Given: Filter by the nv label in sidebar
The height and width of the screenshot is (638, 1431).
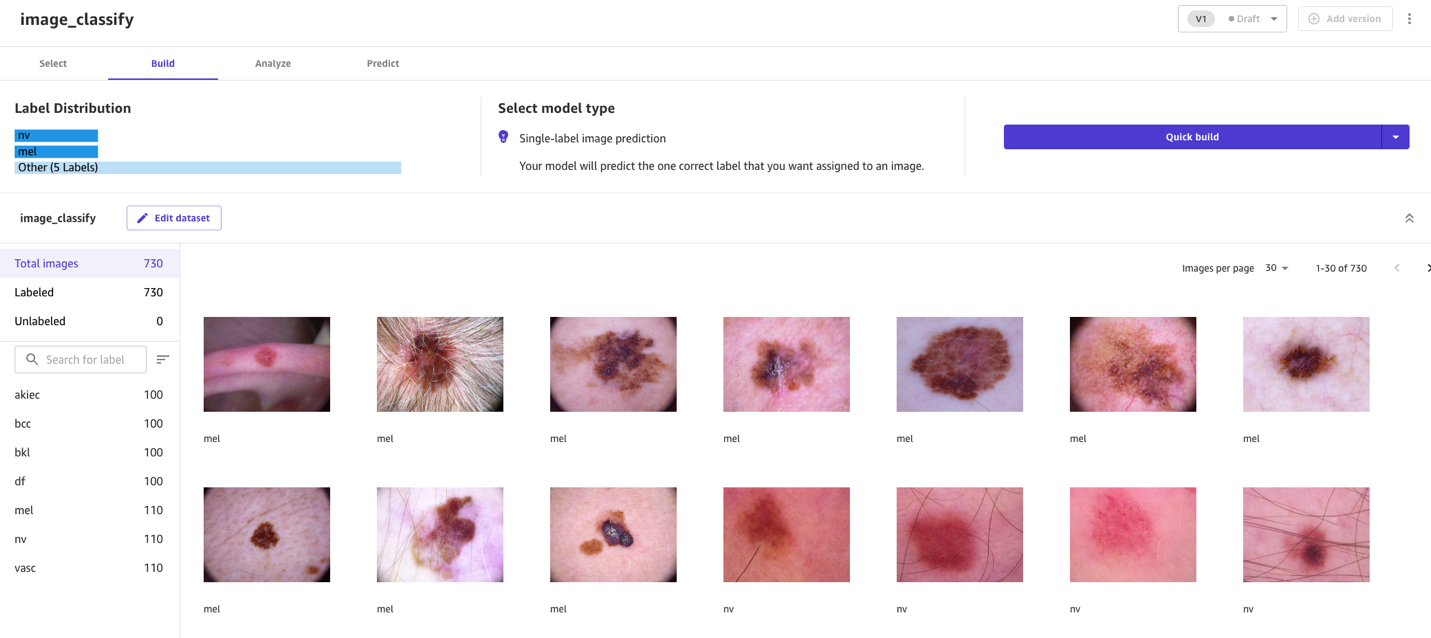Looking at the screenshot, I should (89, 539).
